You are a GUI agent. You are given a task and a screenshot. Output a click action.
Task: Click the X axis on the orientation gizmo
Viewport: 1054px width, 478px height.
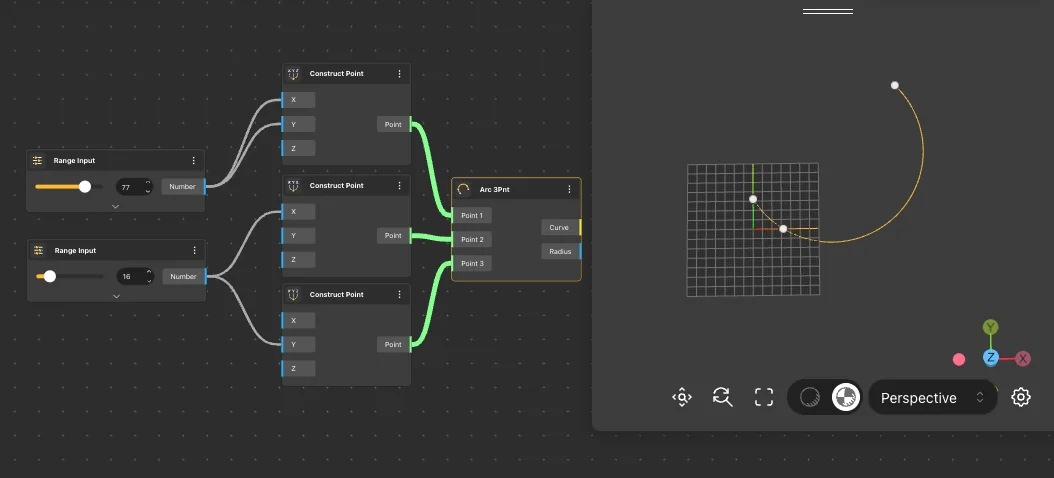point(1023,358)
